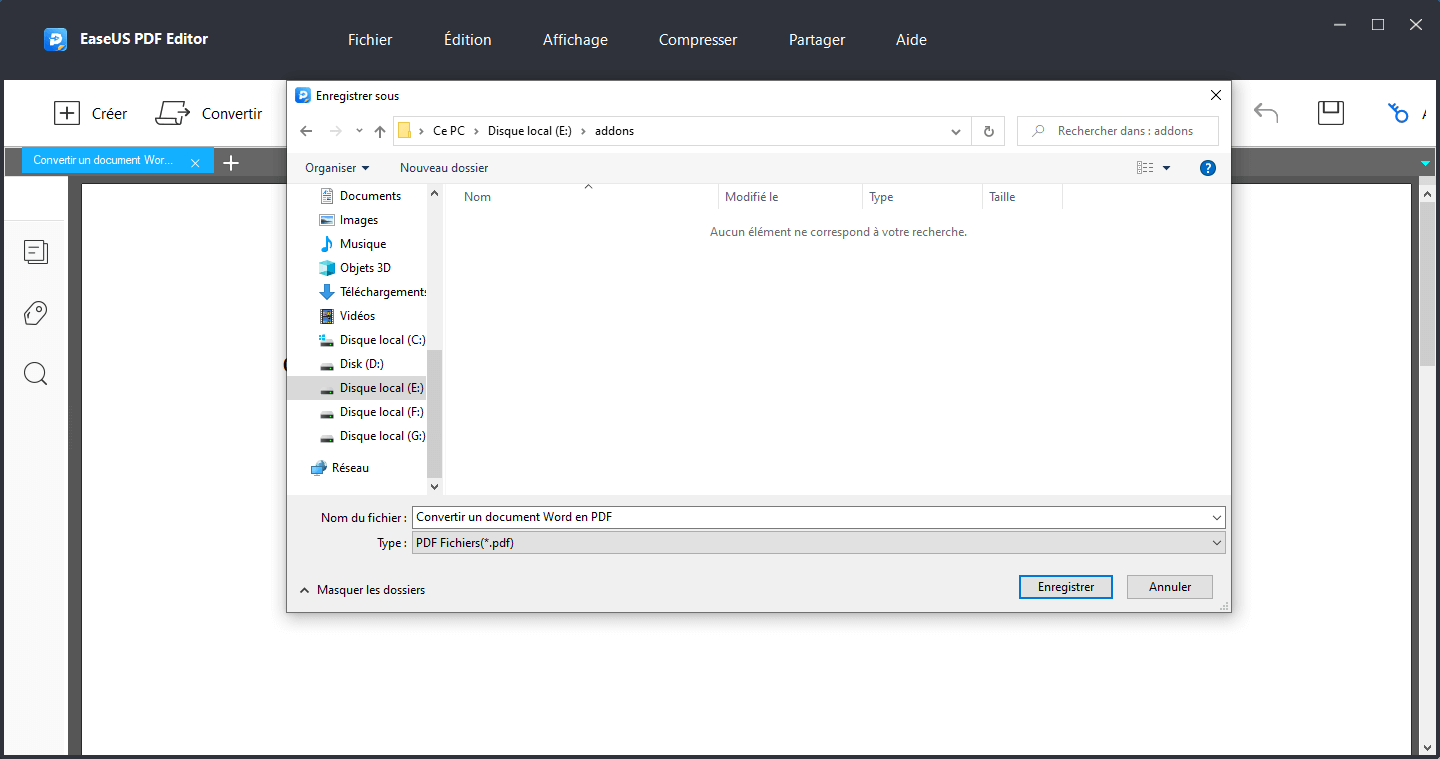Click the Rechercher dans addons search field
The height and width of the screenshot is (759, 1440).
pyautogui.click(x=1117, y=130)
